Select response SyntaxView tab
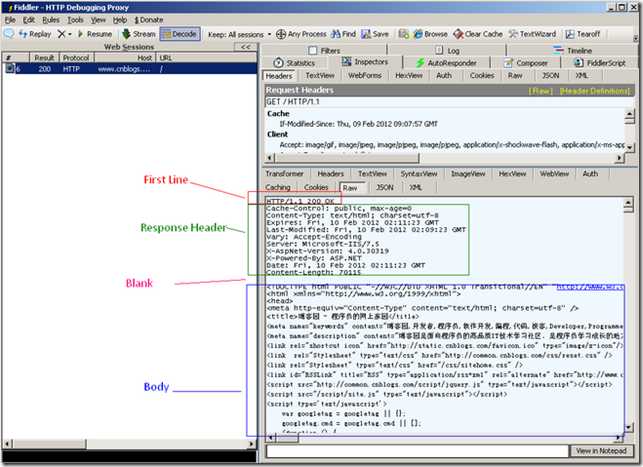The image size is (643, 467). pyautogui.click(x=419, y=174)
